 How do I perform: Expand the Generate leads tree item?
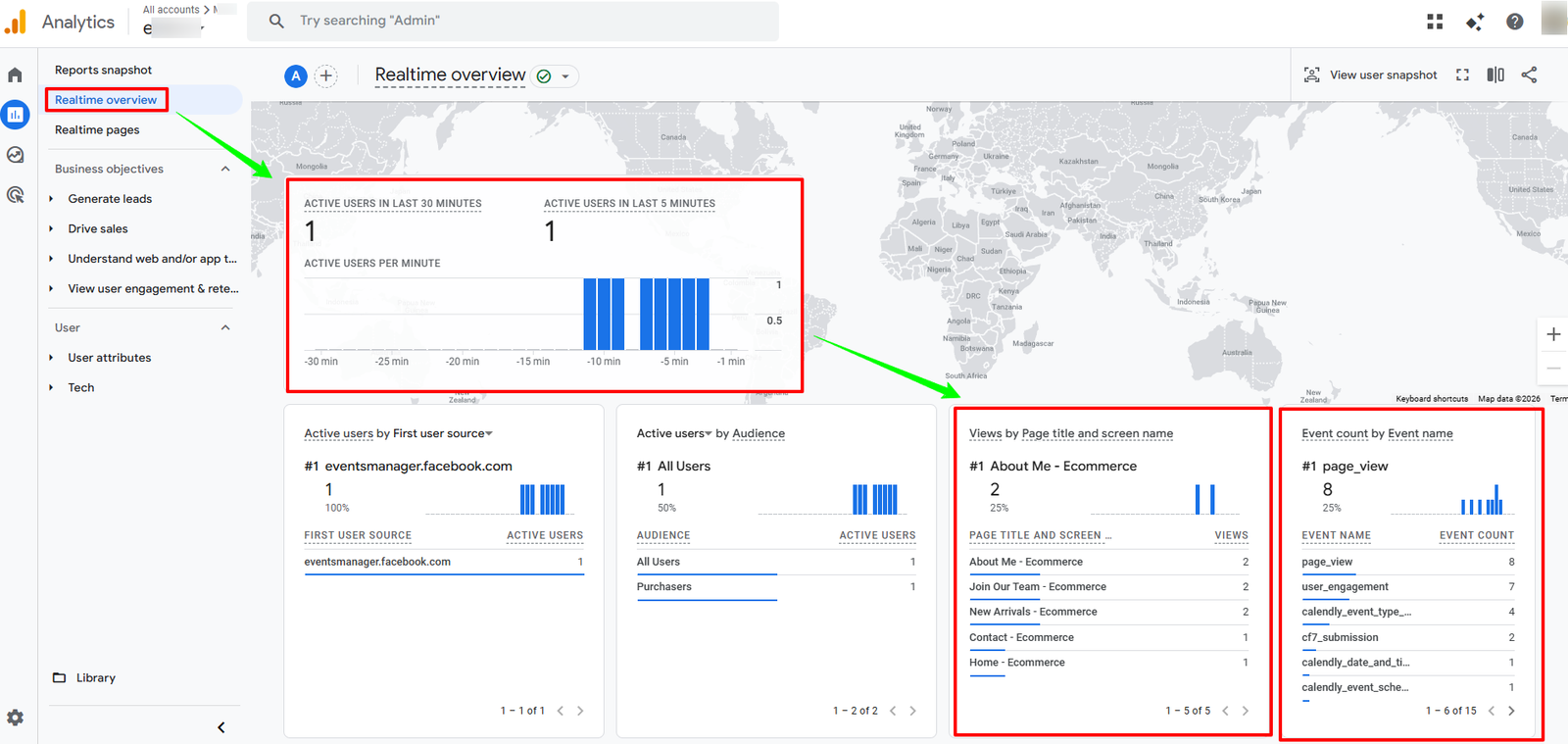51,199
